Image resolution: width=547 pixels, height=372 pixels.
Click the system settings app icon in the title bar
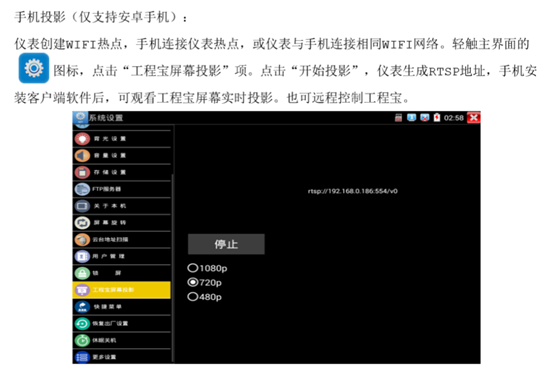pyautogui.click(x=80, y=118)
